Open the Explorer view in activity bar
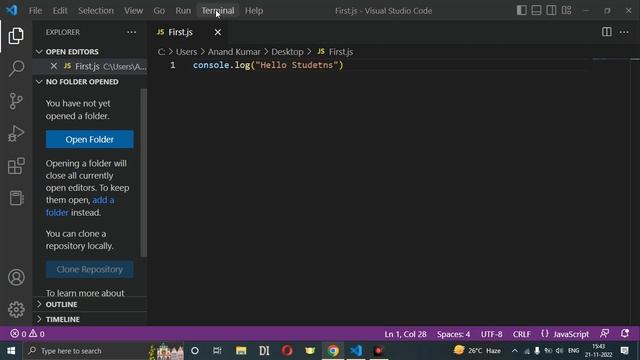Screen dimensions: 640x360 click(x=16, y=36)
